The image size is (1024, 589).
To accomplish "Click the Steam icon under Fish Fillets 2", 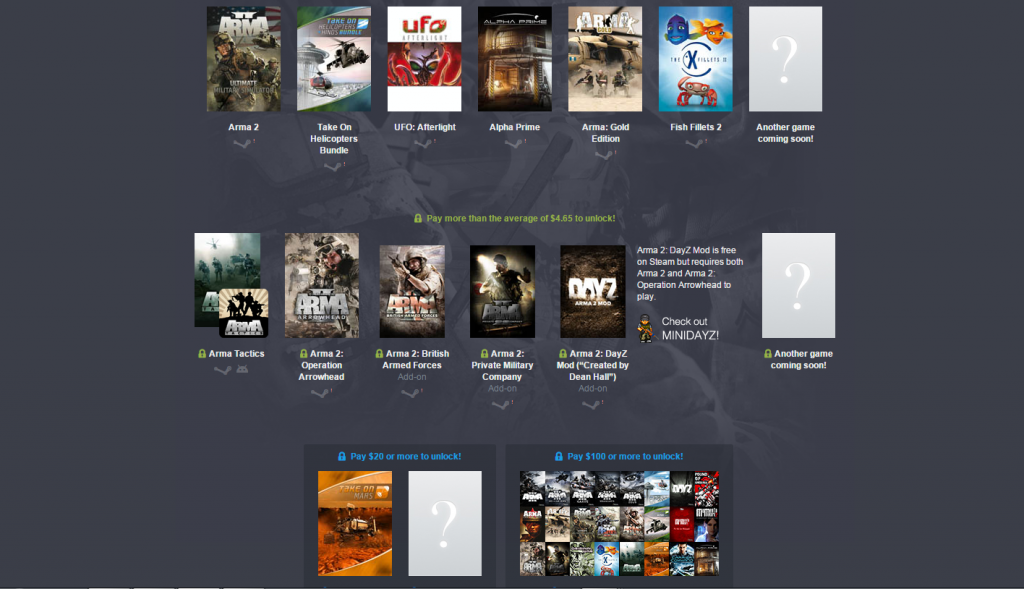I will (694, 143).
